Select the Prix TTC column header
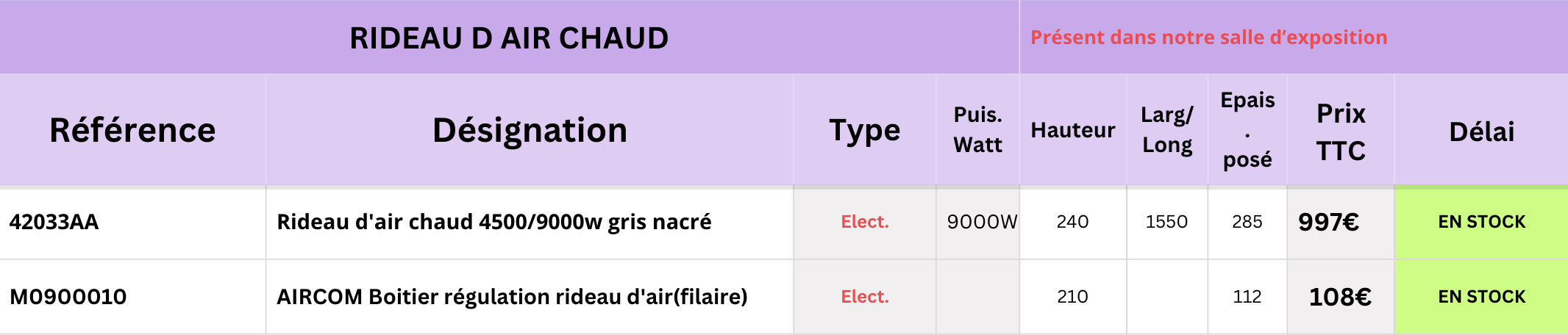The width and height of the screenshot is (1568, 335). click(x=1340, y=132)
